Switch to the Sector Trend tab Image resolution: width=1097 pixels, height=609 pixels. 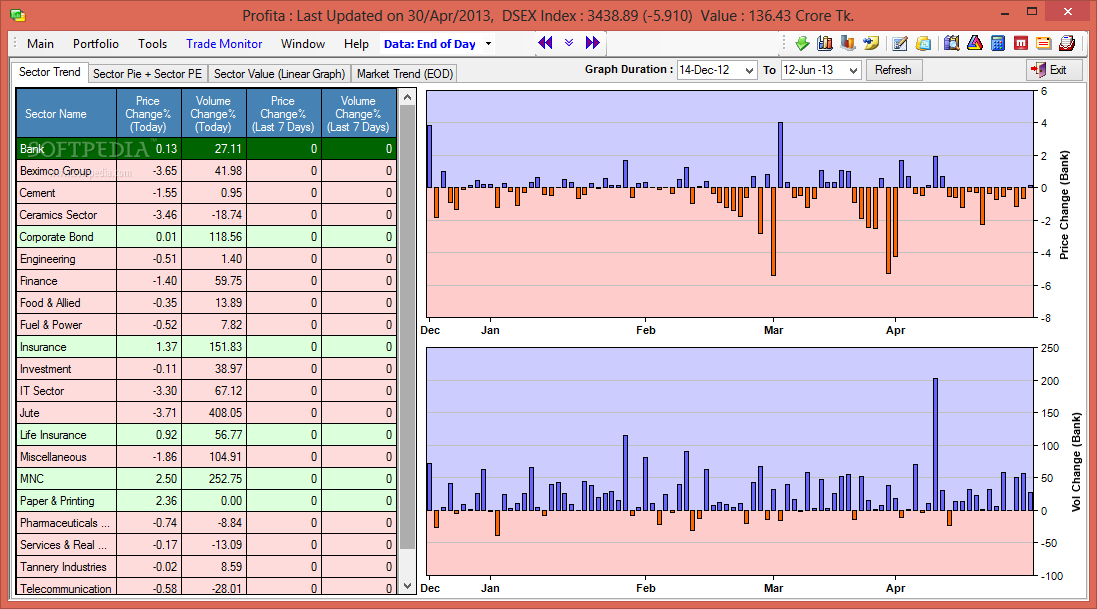[x=50, y=72]
